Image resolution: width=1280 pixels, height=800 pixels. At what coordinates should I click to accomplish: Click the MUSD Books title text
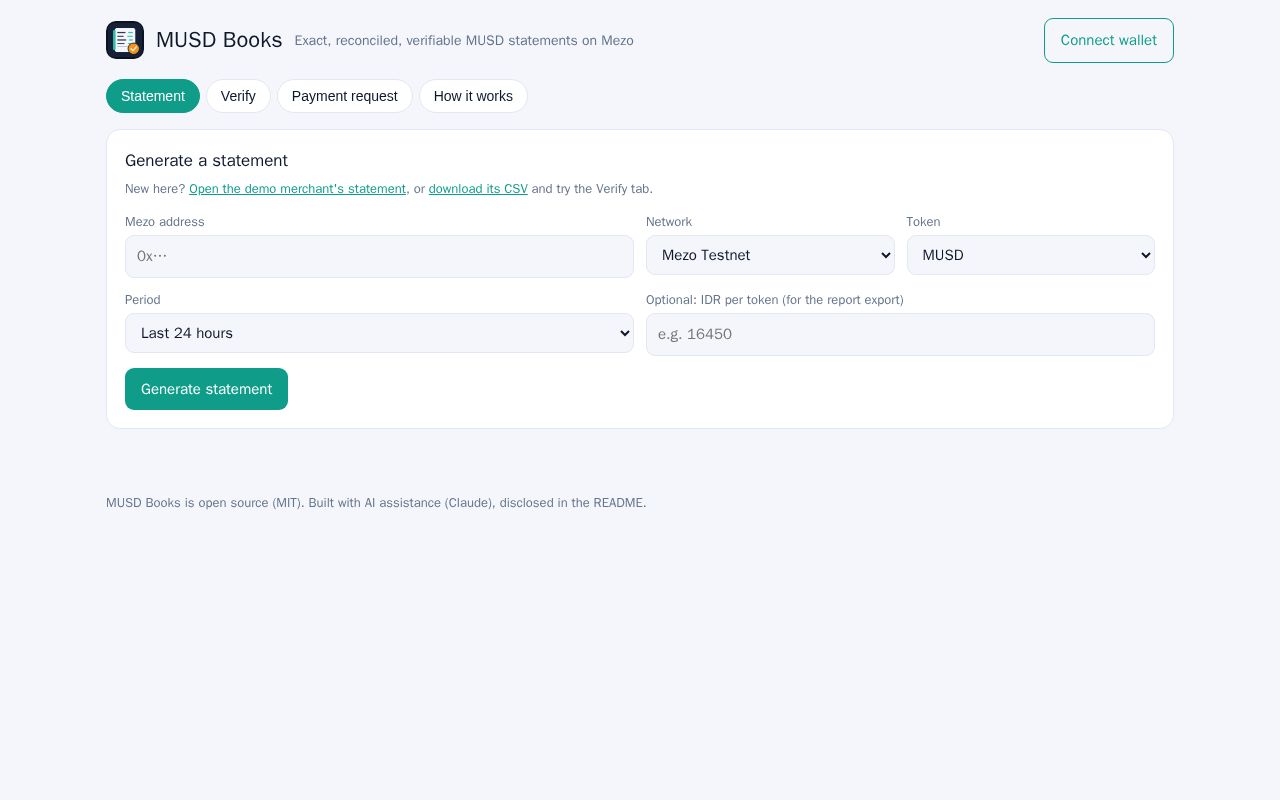(219, 40)
